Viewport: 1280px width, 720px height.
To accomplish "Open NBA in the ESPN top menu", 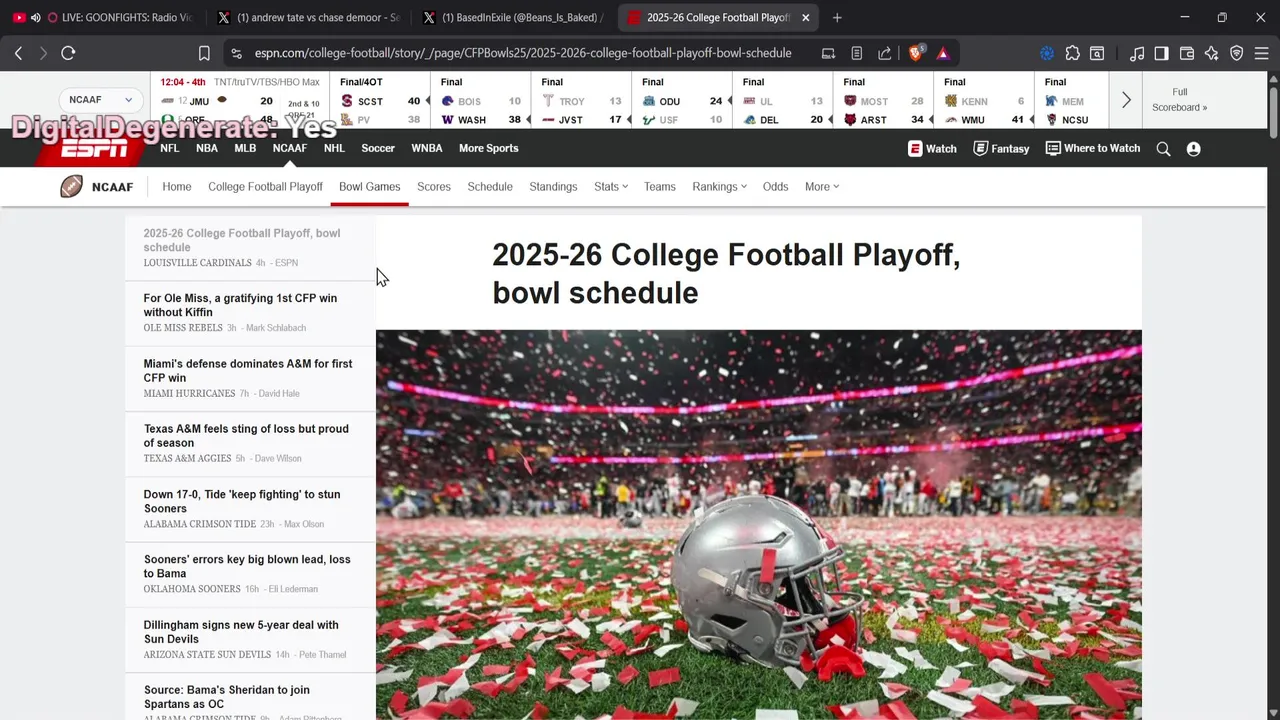I will pos(207,148).
